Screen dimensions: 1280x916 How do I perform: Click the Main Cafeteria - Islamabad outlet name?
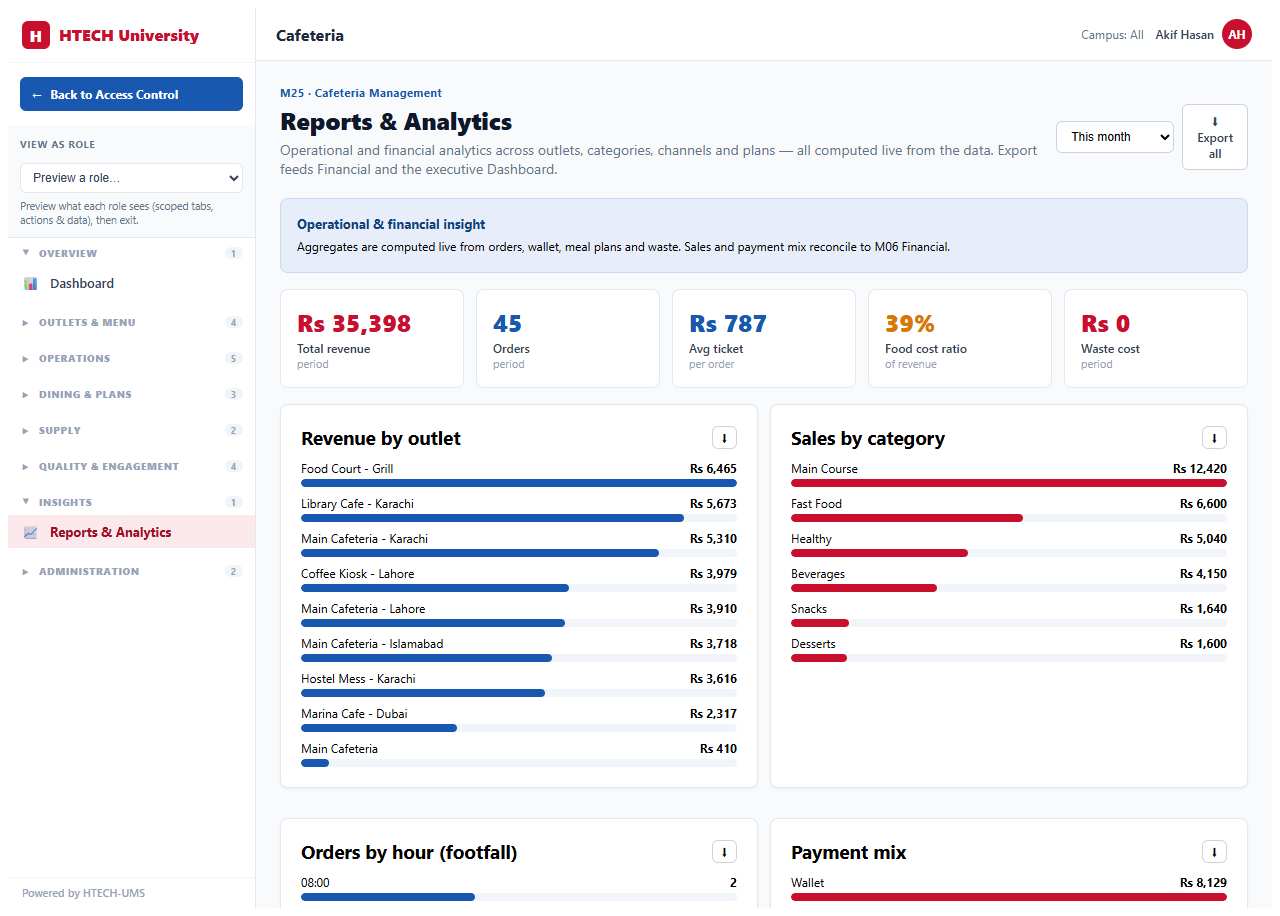coord(372,644)
